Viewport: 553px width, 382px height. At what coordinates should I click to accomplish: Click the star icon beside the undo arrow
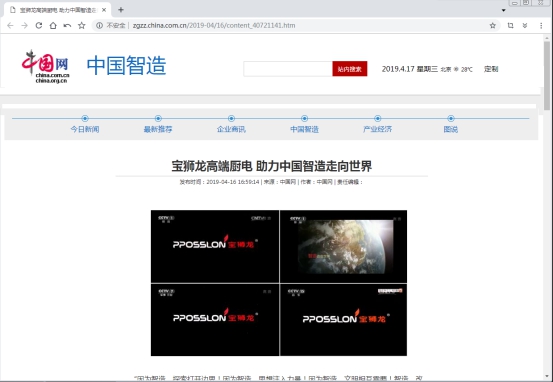tap(81, 25)
